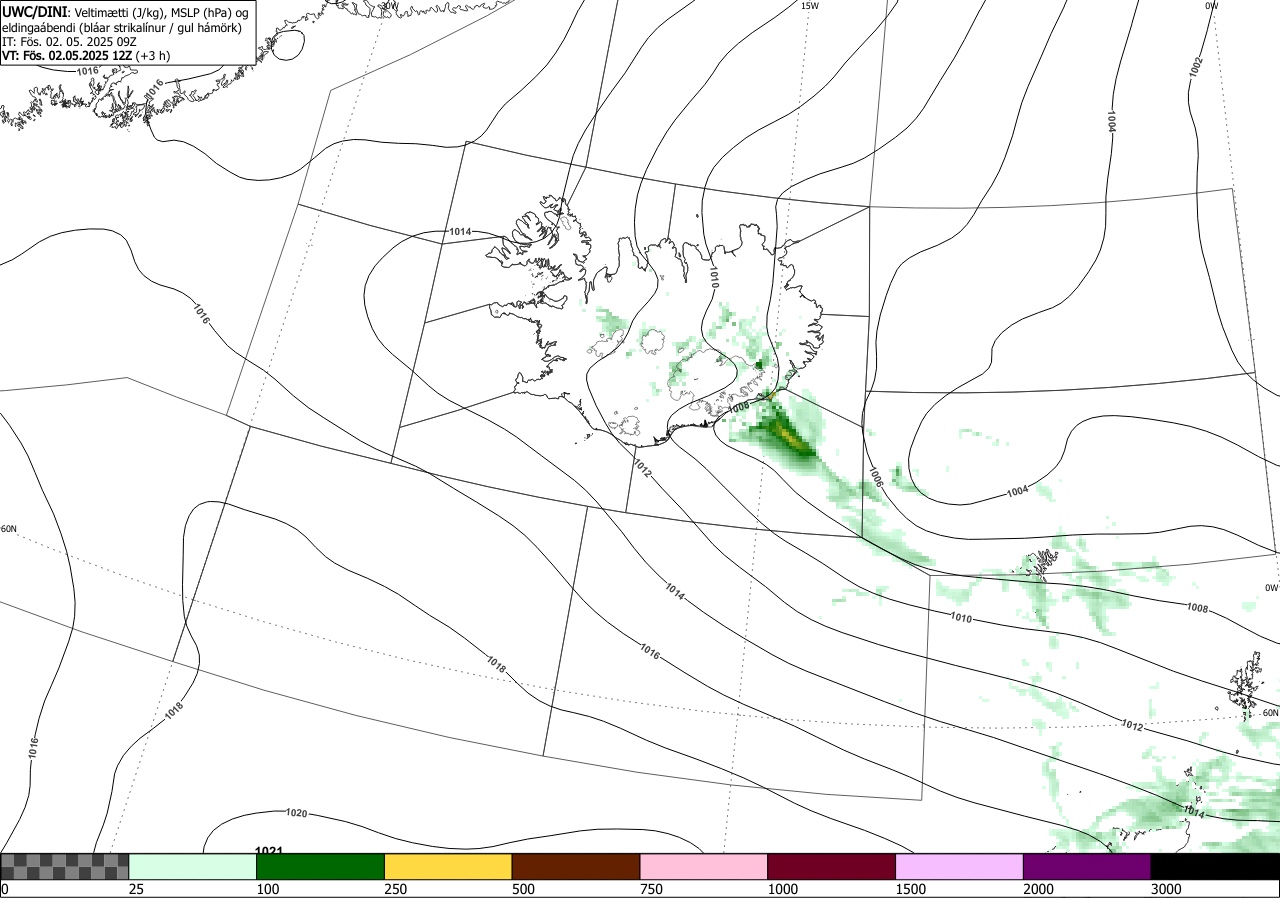Click the legend value '25'
Image resolution: width=1280 pixels, height=898 pixels.
click(136, 889)
